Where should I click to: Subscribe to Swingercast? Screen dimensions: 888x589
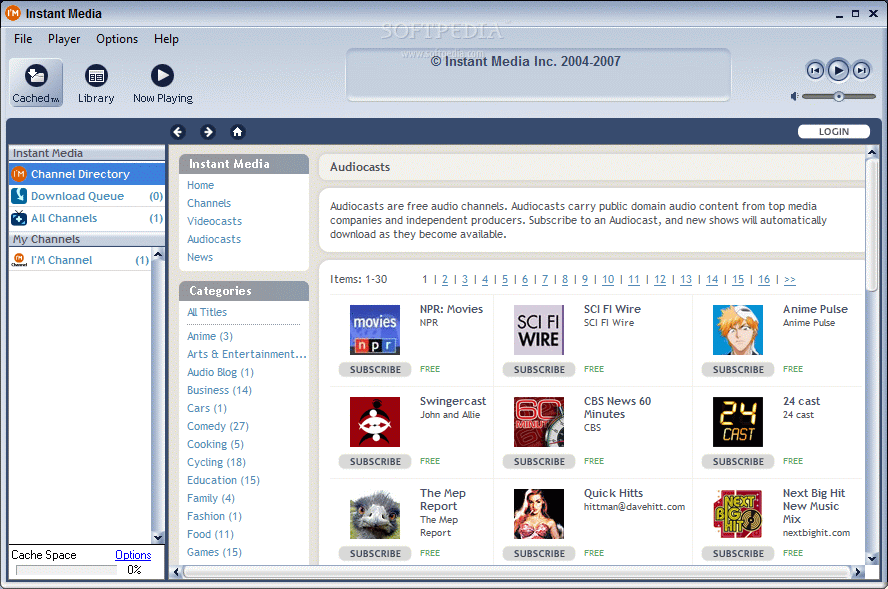375,462
